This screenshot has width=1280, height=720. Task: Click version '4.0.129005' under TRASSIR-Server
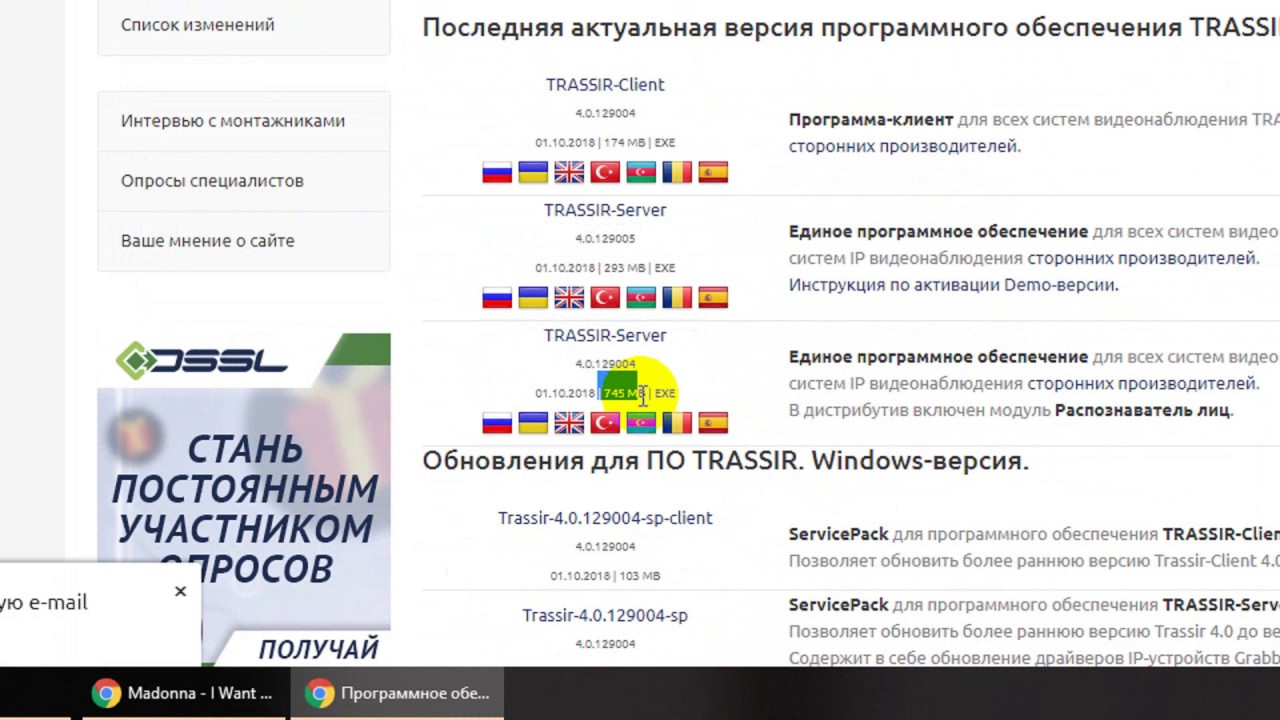(x=605, y=239)
